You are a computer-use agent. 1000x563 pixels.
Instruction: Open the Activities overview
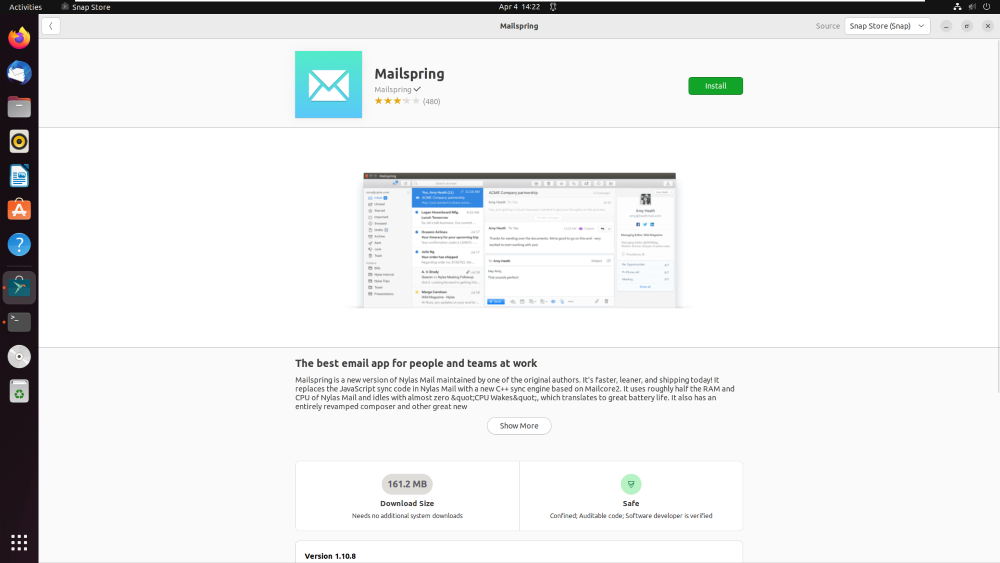[x=26, y=7]
